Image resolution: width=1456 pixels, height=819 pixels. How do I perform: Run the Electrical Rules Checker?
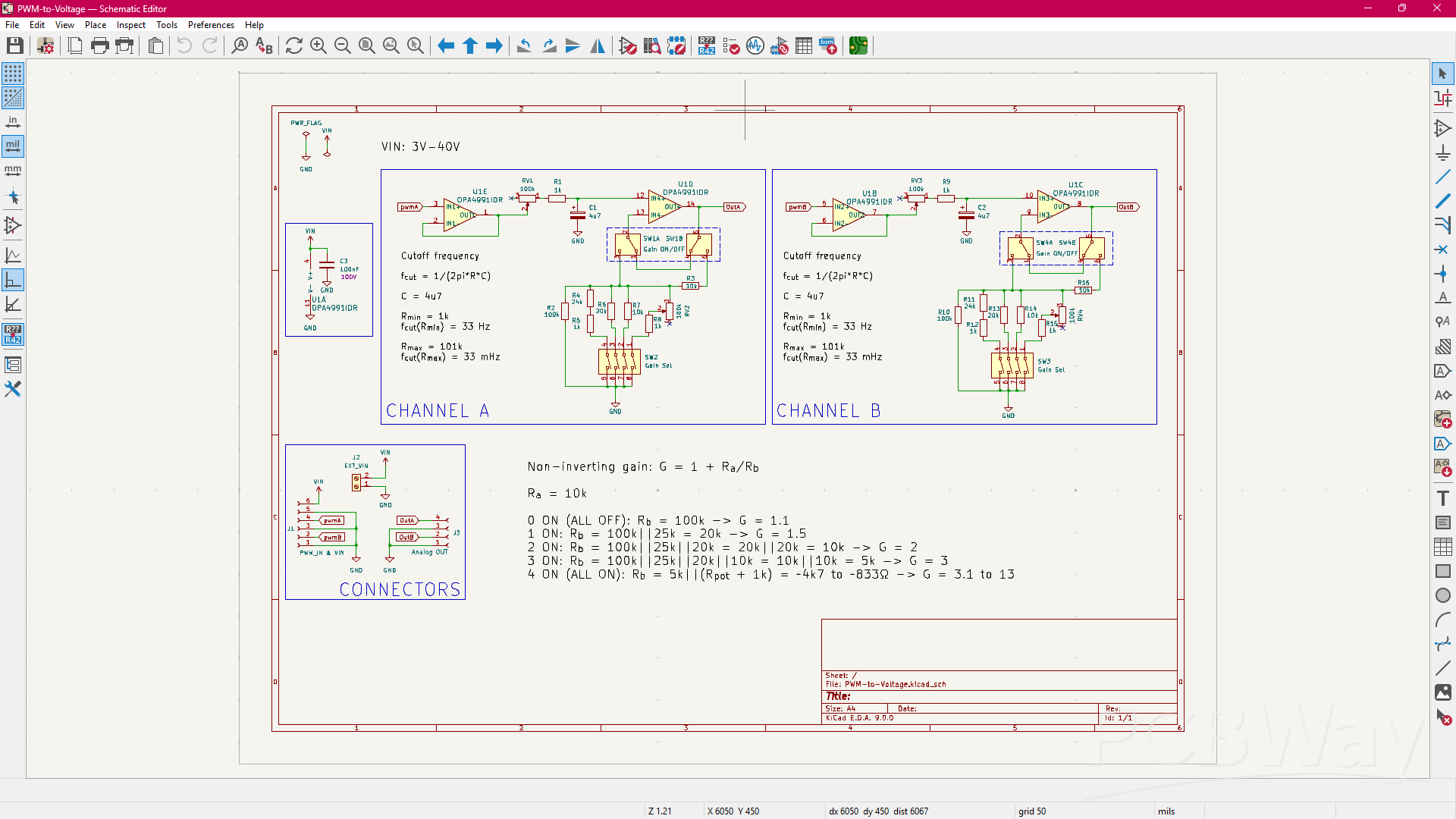pos(731,45)
